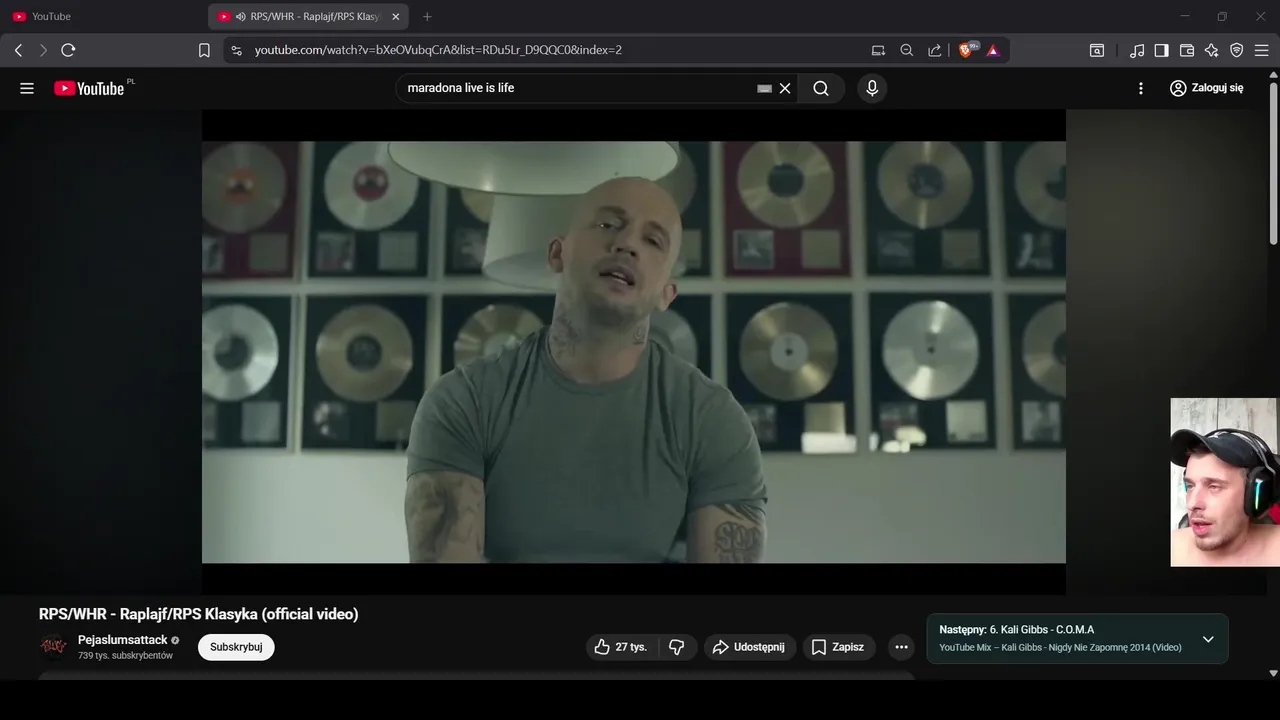This screenshot has width=1280, height=720.
Task: Install app via address bar icon
Action: coord(878,50)
